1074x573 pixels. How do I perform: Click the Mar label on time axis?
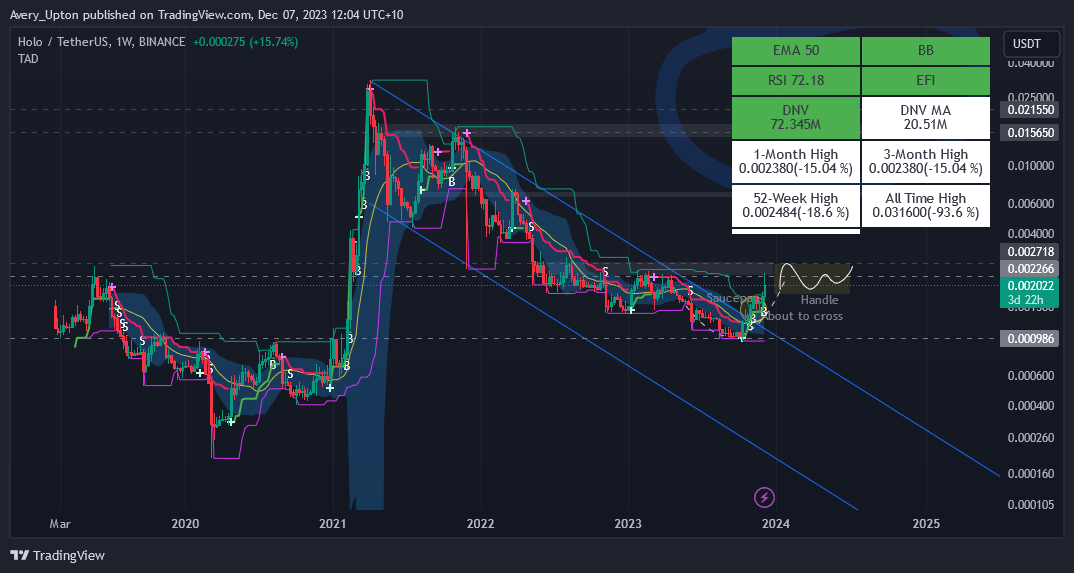point(60,524)
